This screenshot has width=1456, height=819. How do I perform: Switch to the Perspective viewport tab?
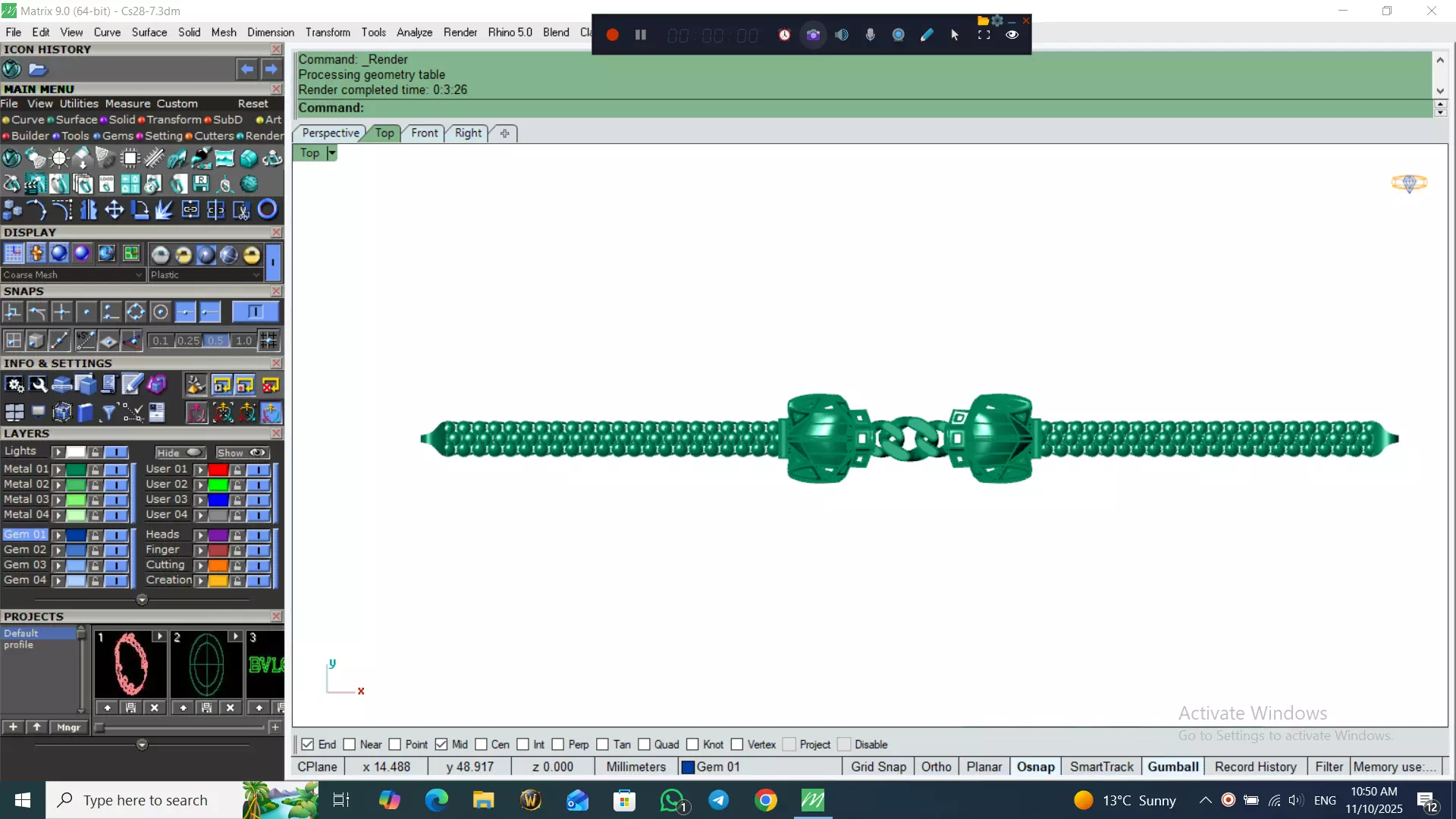pyautogui.click(x=331, y=133)
